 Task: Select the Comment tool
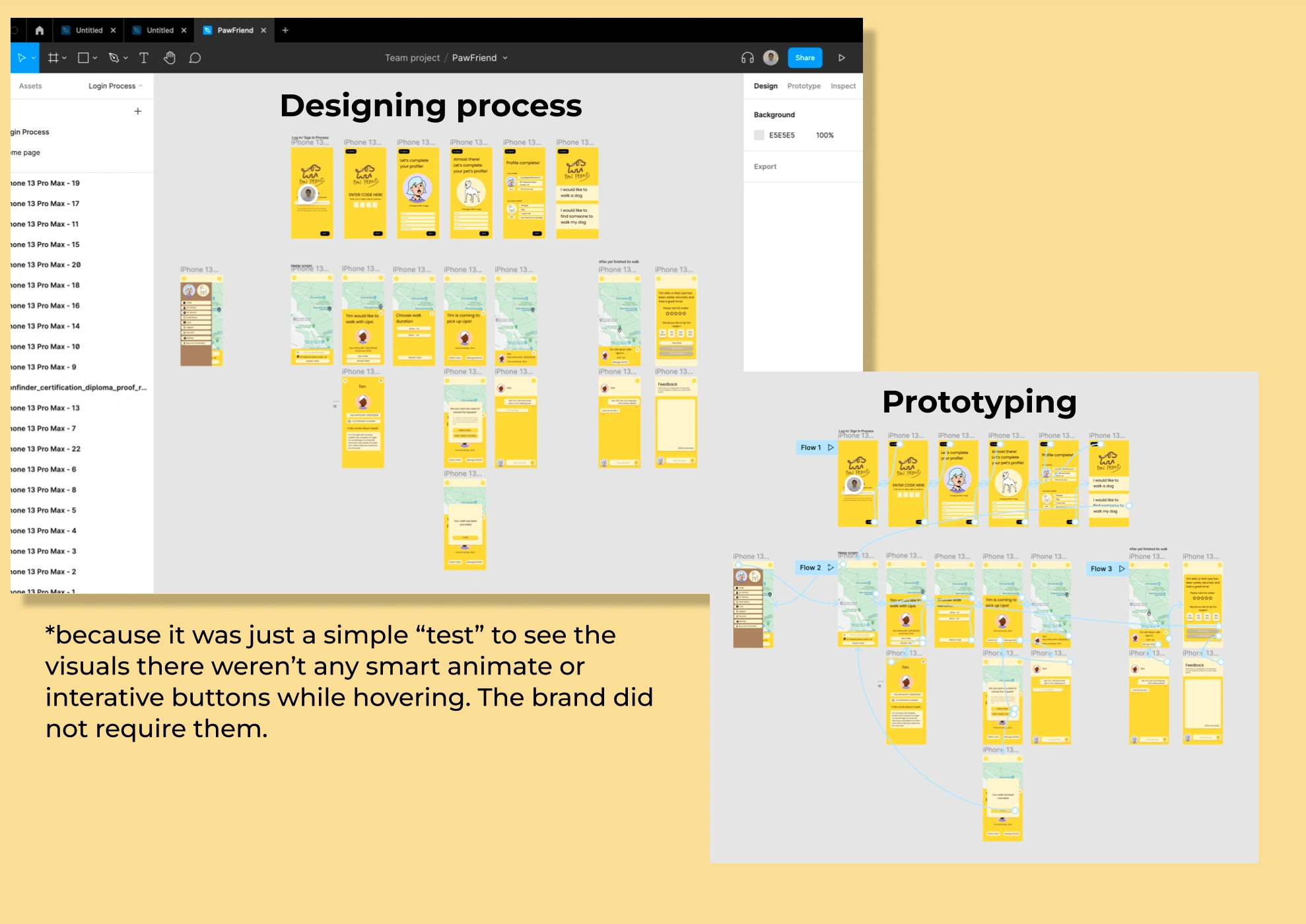(195, 58)
